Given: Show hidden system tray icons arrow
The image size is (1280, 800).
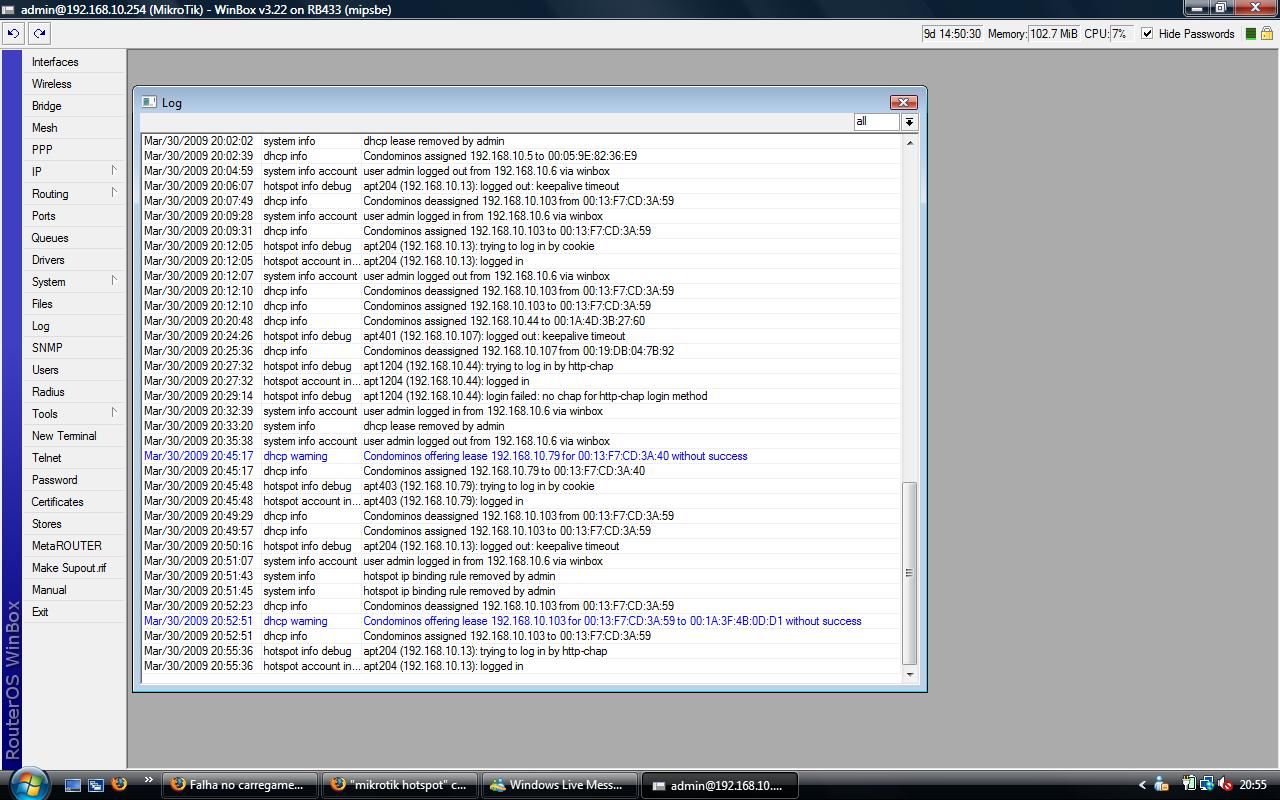Looking at the screenshot, I should pyautogui.click(x=1142, y=785).
